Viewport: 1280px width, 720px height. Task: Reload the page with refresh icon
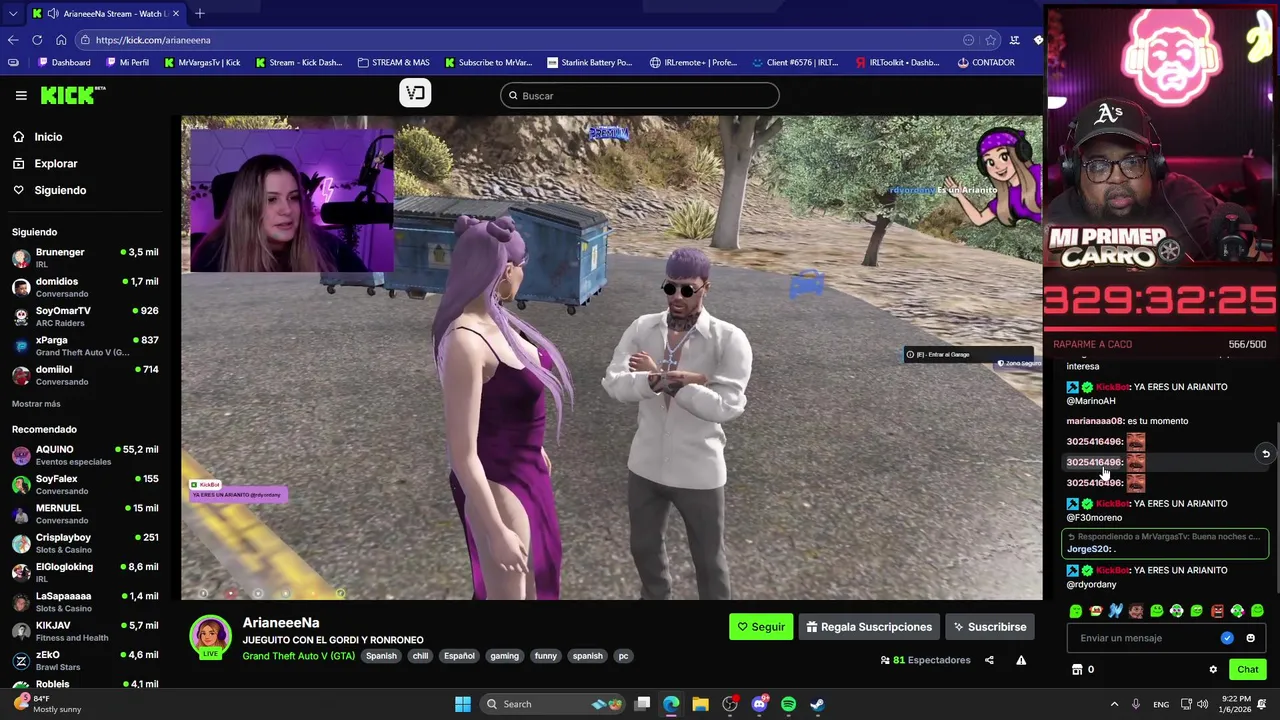click(37, 40)
